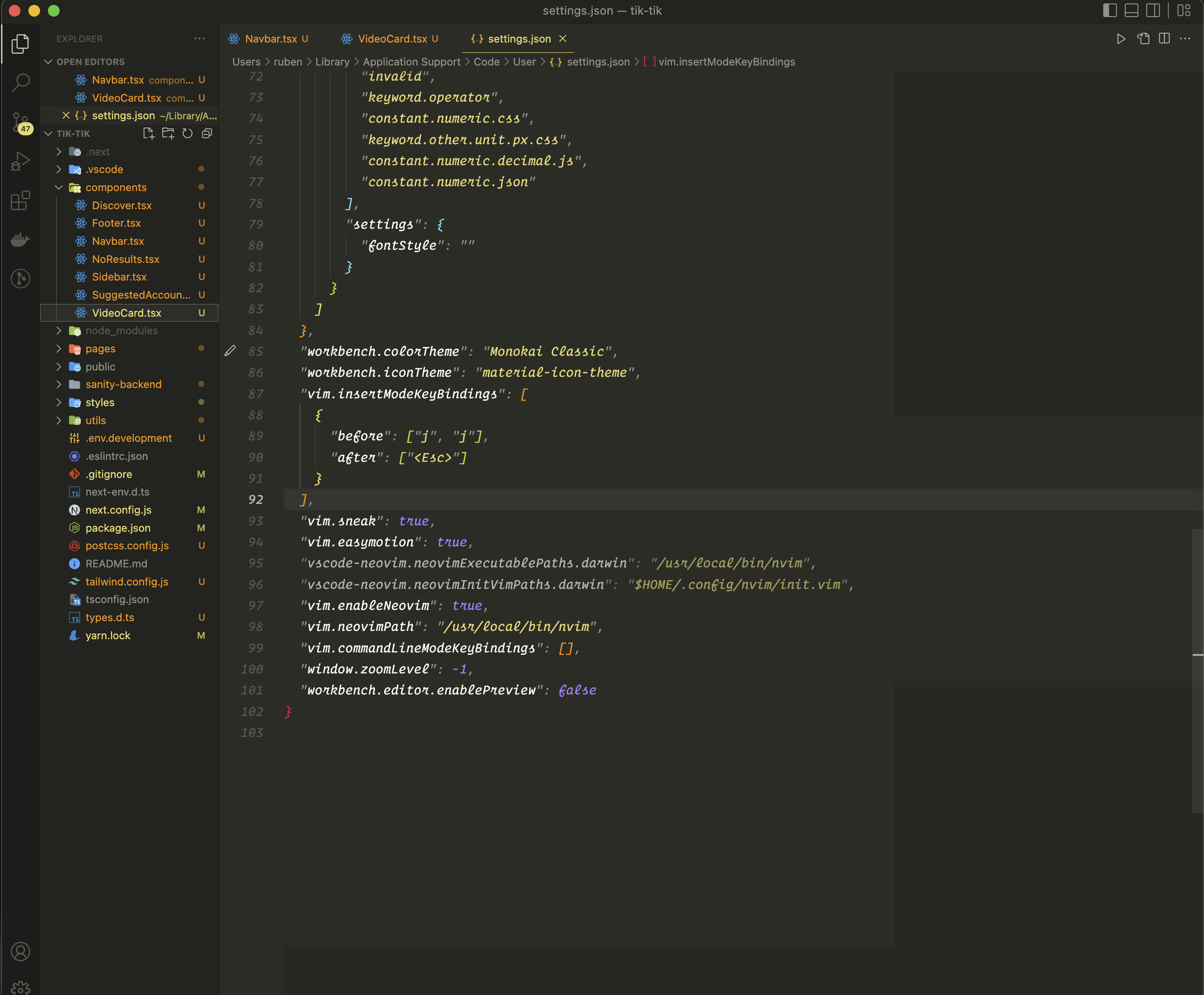Close the settings.json tab

[563, 39]
